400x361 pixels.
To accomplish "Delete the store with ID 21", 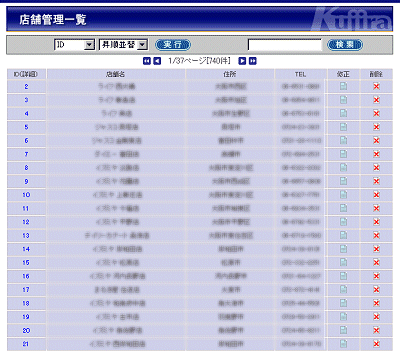I will 377,344.
